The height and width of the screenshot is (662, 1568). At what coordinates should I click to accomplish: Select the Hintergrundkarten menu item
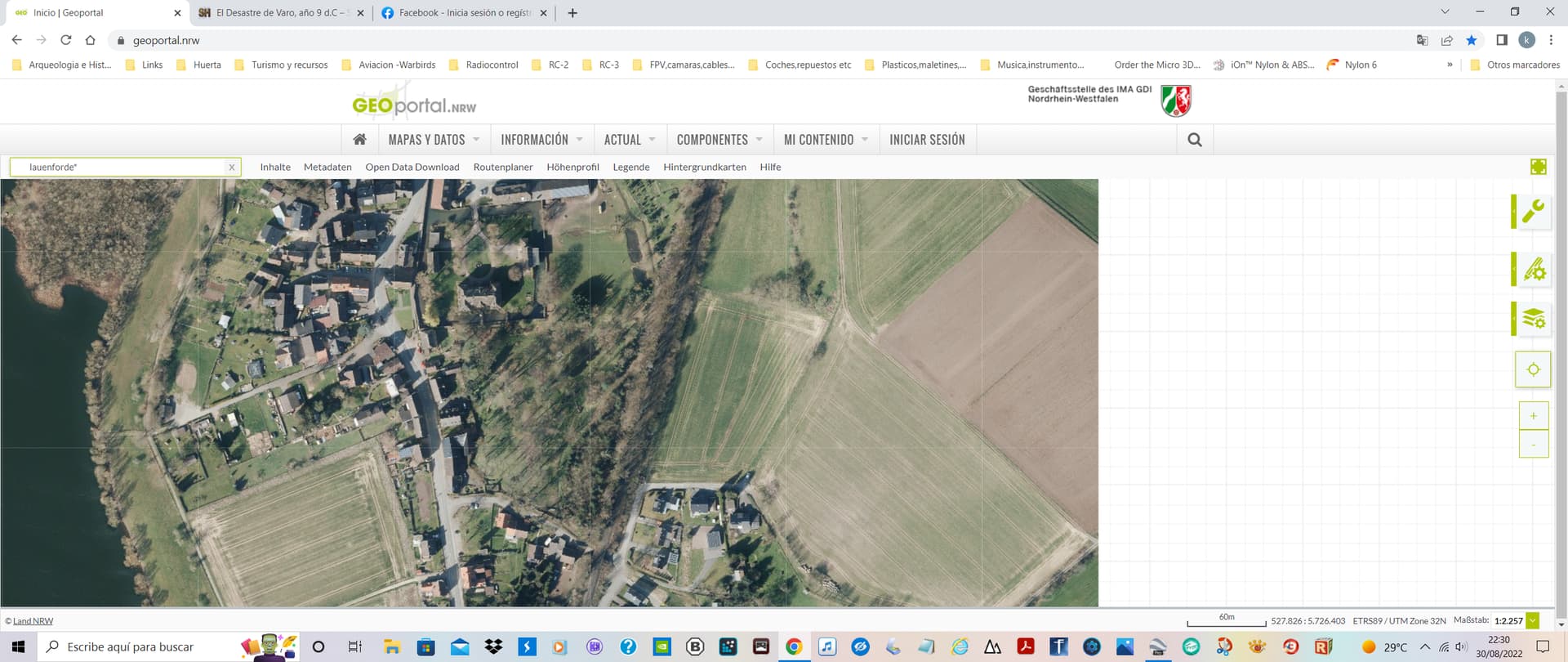point(704,168)
